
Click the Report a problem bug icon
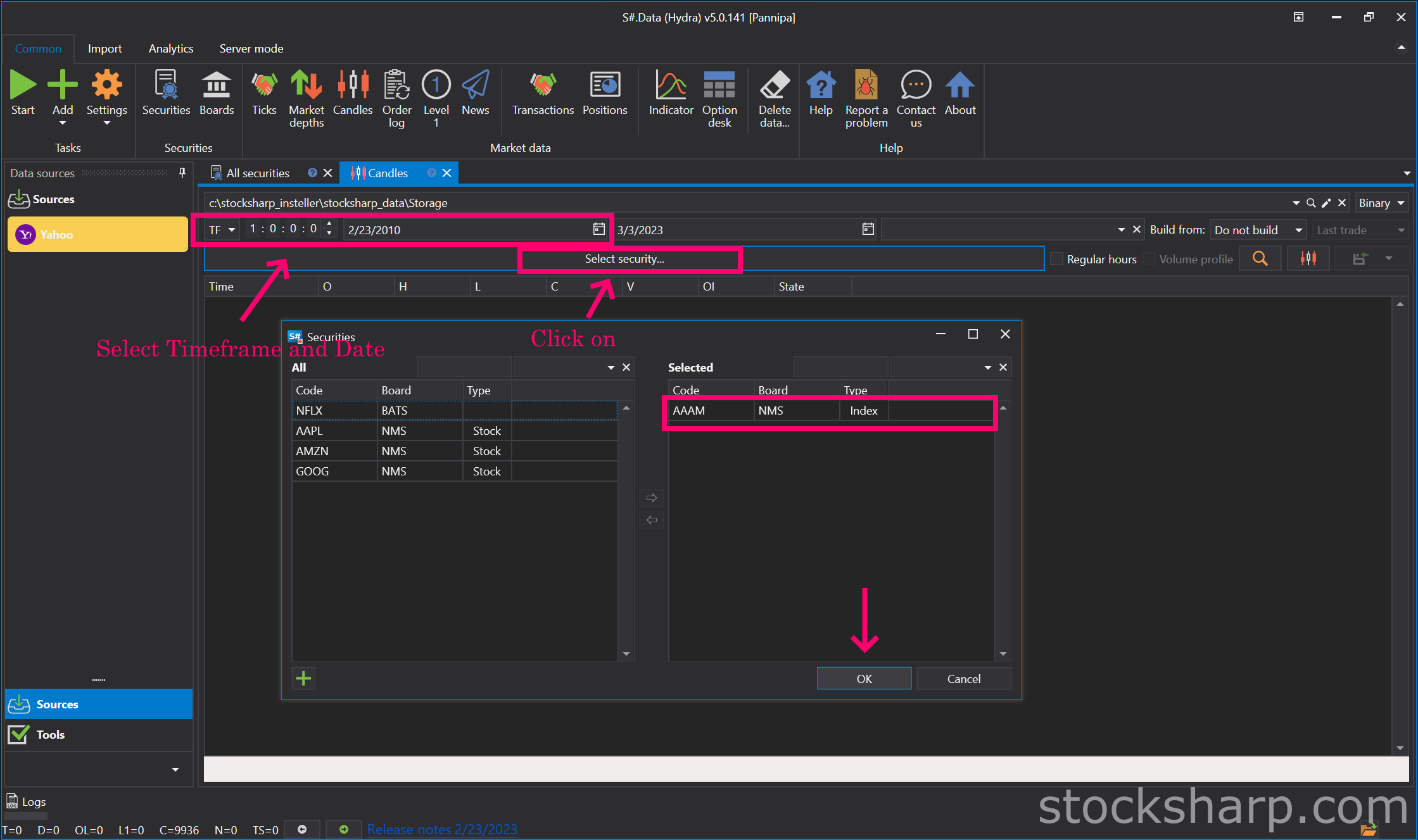click(x=866, y=85)
